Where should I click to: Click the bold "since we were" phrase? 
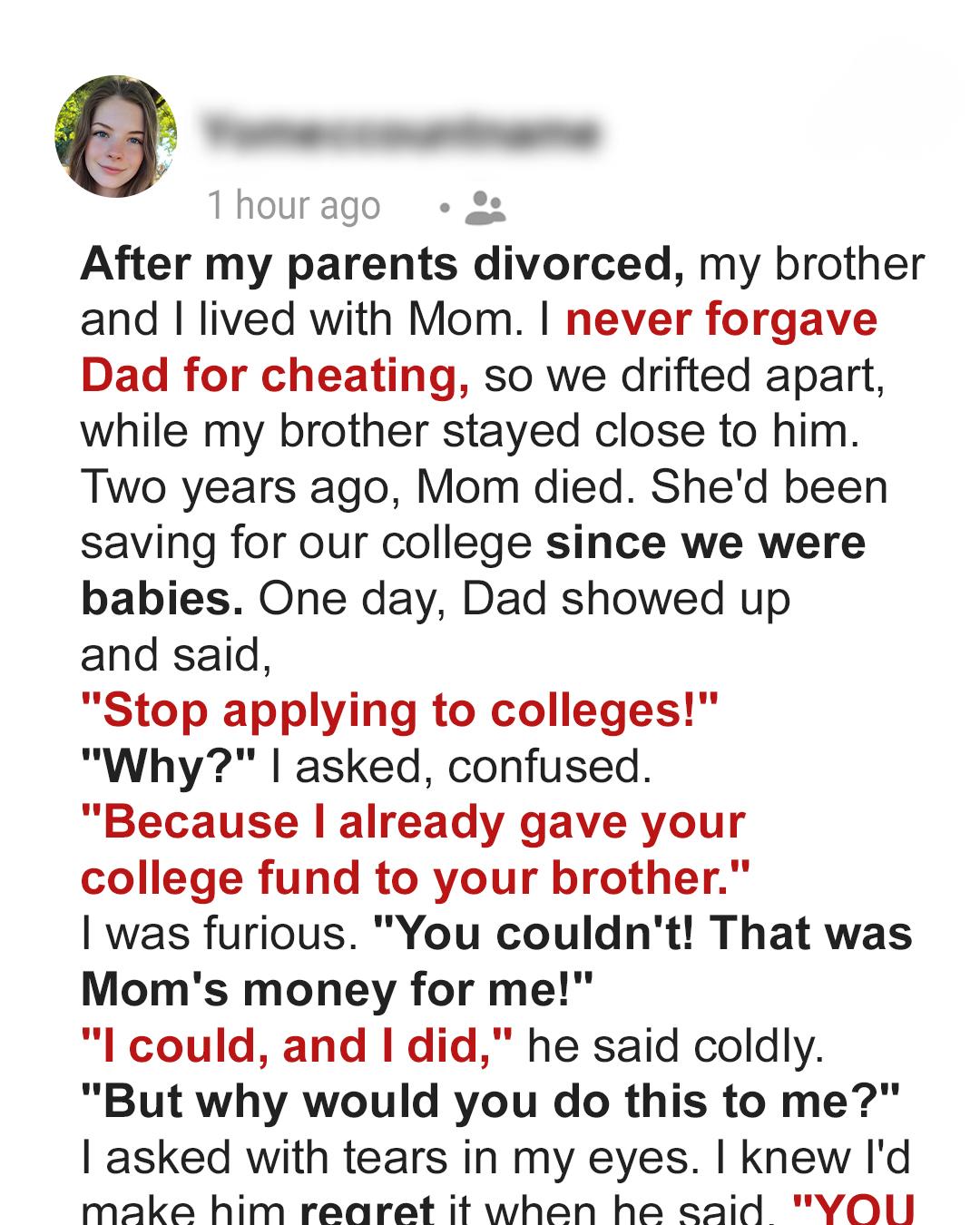705,543
